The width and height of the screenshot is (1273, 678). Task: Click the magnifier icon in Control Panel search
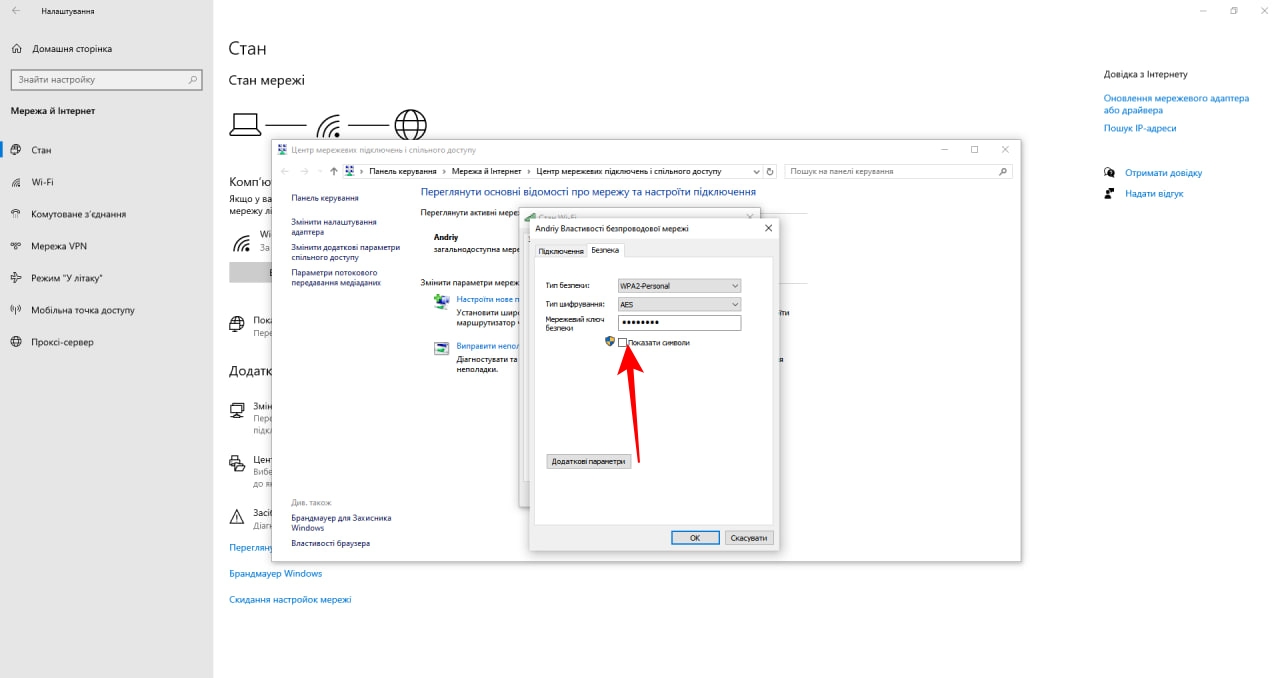point(1004,172)
